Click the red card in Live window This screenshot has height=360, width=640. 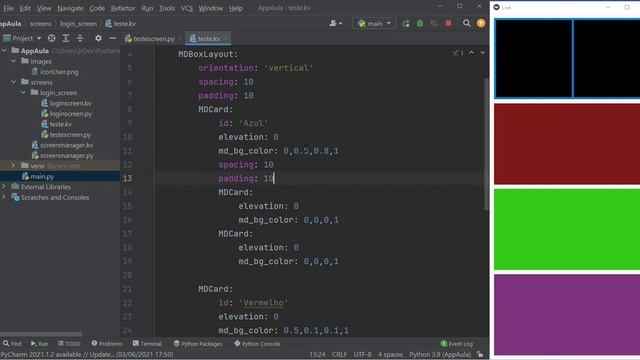tap(567, 144)
